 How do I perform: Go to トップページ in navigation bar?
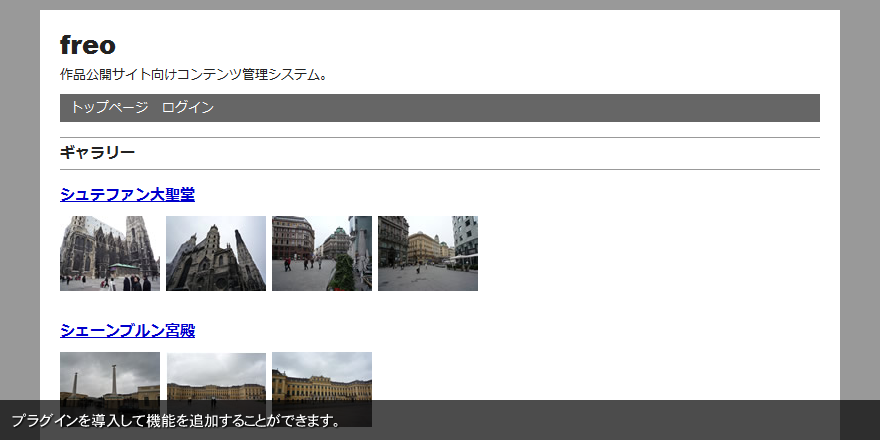tap(109, 108)
